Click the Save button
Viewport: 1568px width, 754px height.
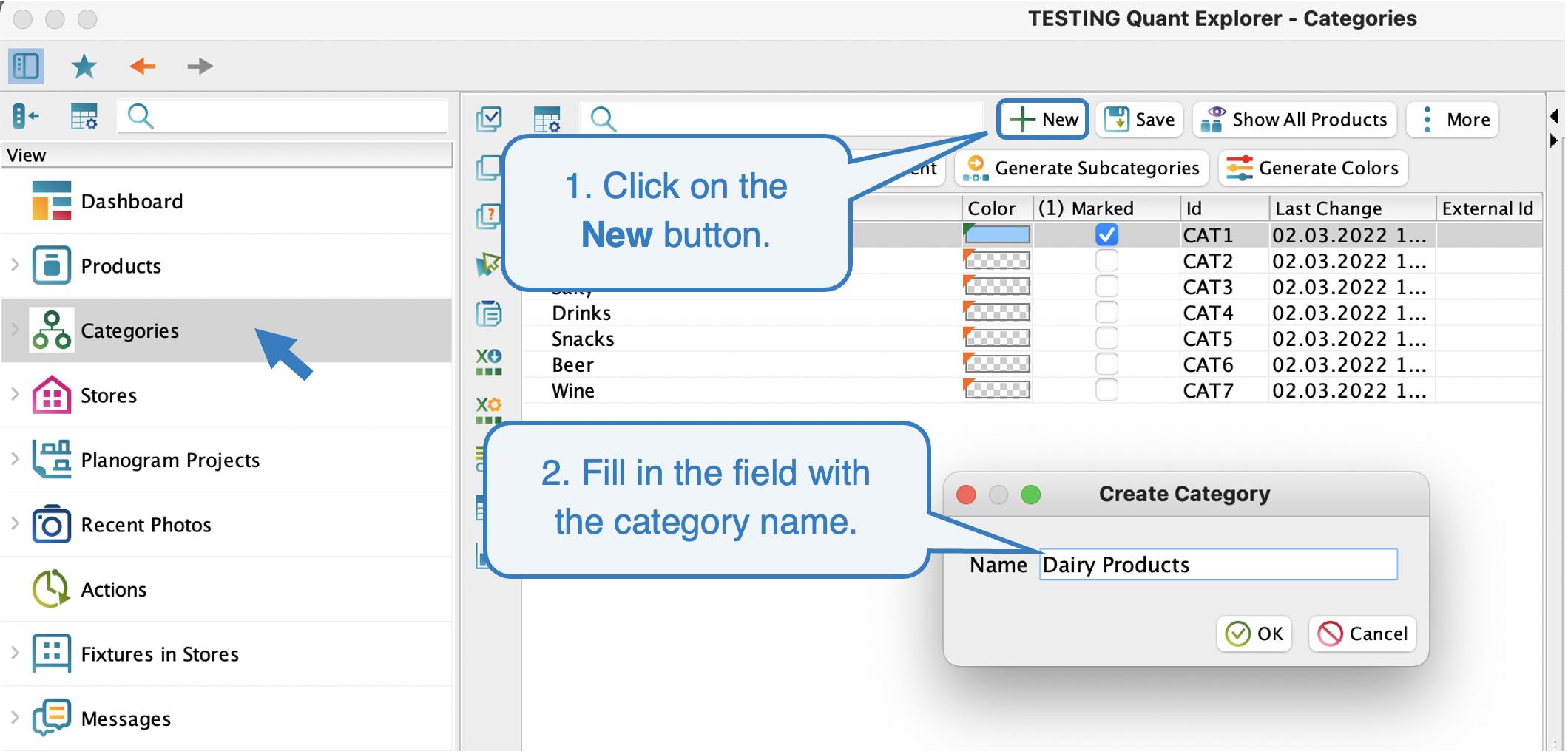pyautogui.click(x=1139, y=120)
